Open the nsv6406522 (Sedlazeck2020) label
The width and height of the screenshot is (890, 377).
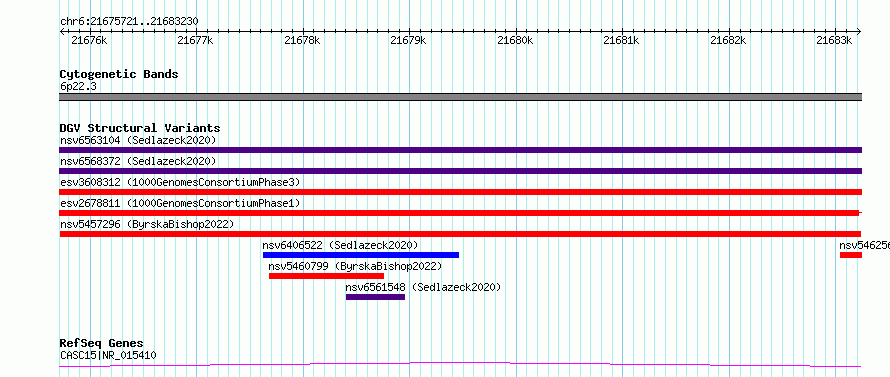click(x=340, y=245)
